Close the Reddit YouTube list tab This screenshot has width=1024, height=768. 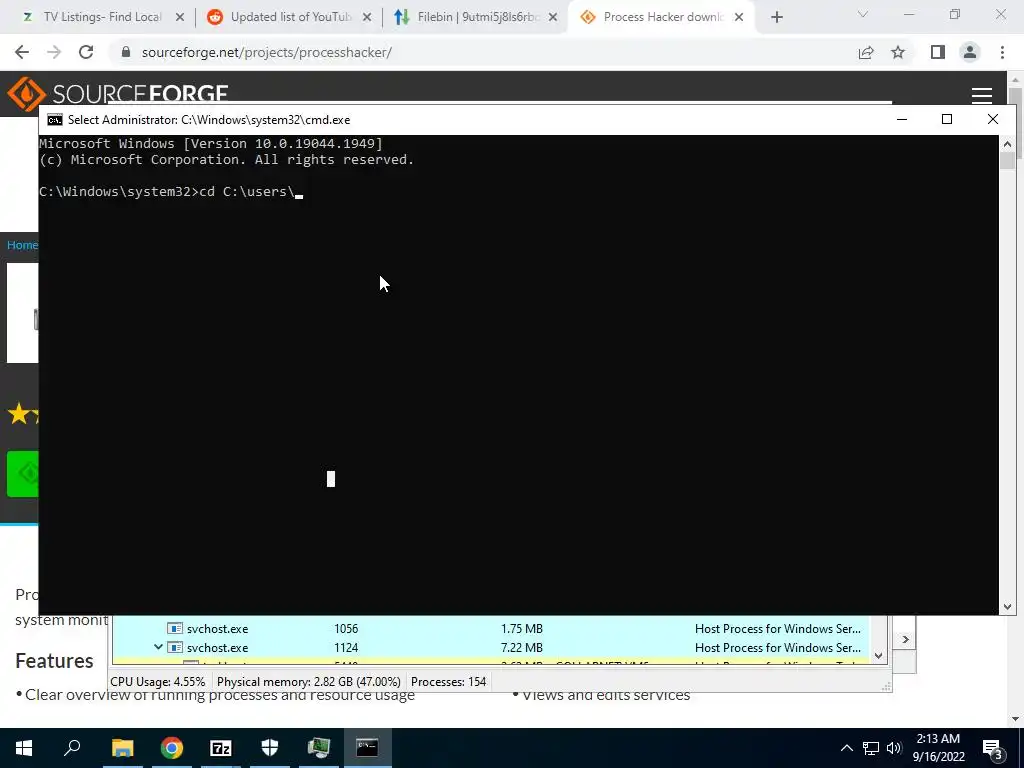pyautogui.click(x=367, y=18)
